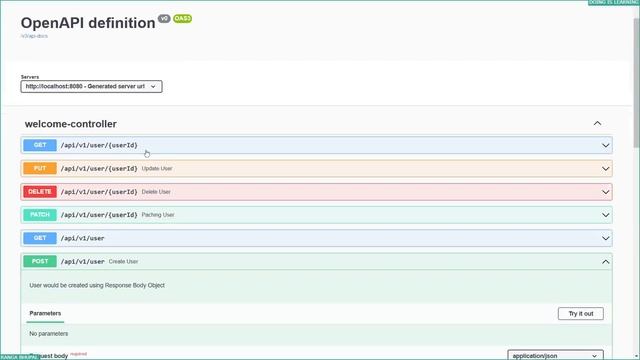
Task: Collapse the welcome-controller section
Action: click(x=597, y=123)
